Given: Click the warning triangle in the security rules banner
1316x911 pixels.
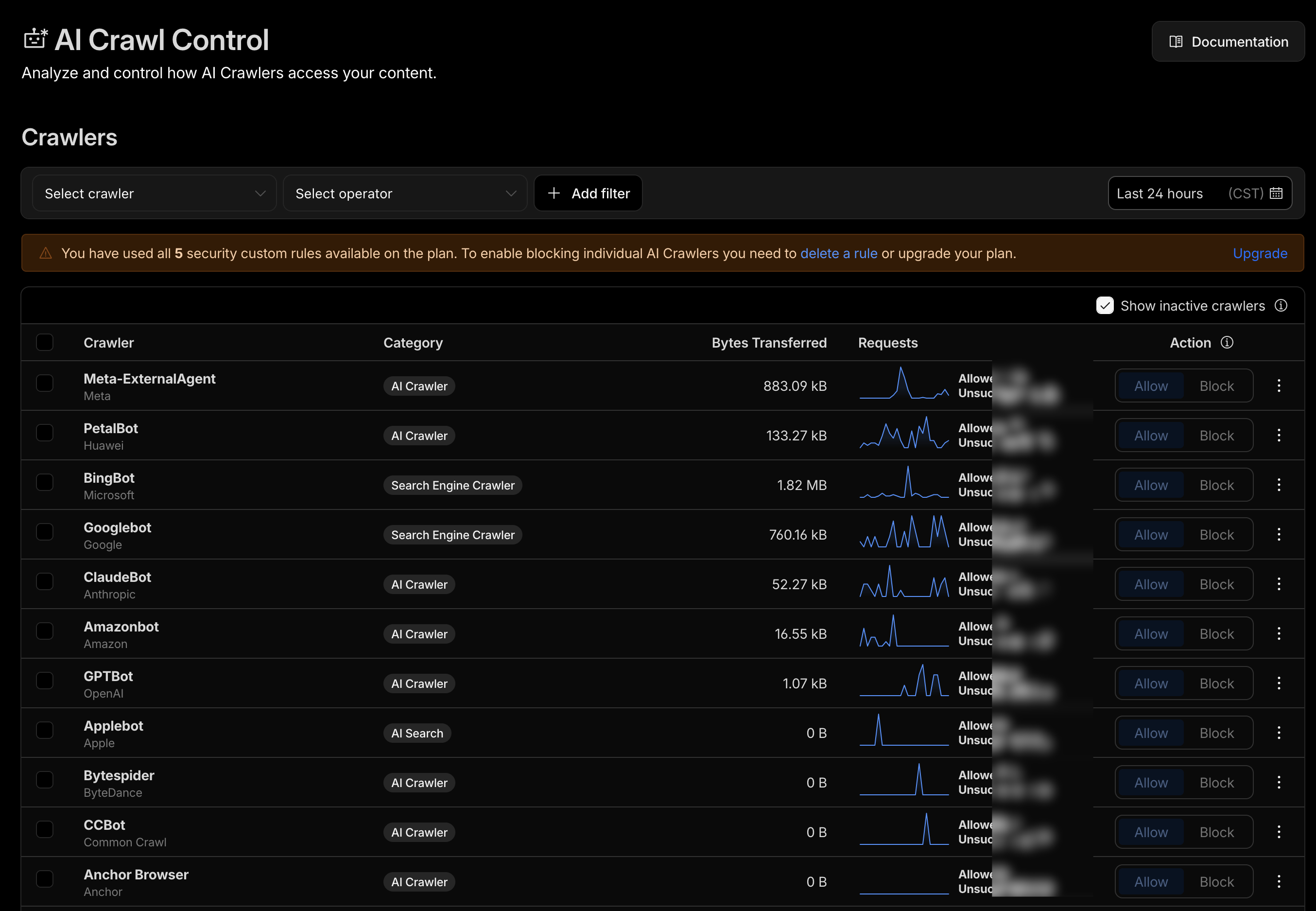Looking at the screenshot, I should (x=46, y=253).
